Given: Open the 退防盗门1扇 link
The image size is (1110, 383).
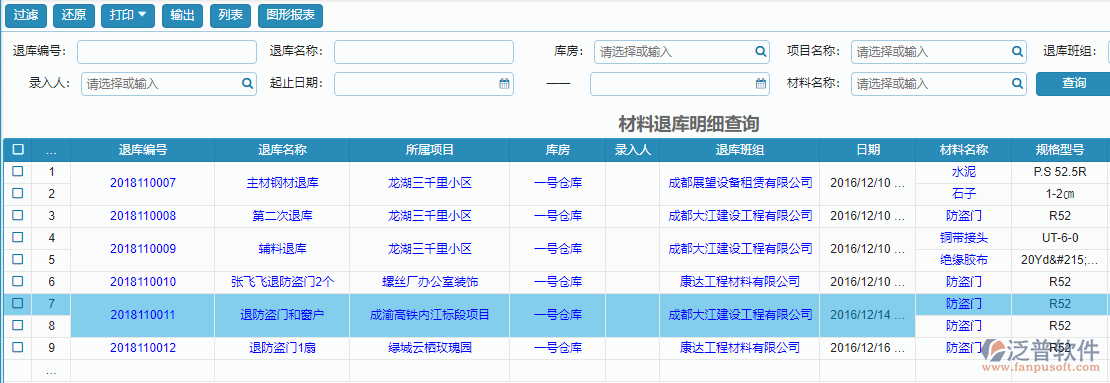Looking at the screenshot, I should (x=282, y=348).
